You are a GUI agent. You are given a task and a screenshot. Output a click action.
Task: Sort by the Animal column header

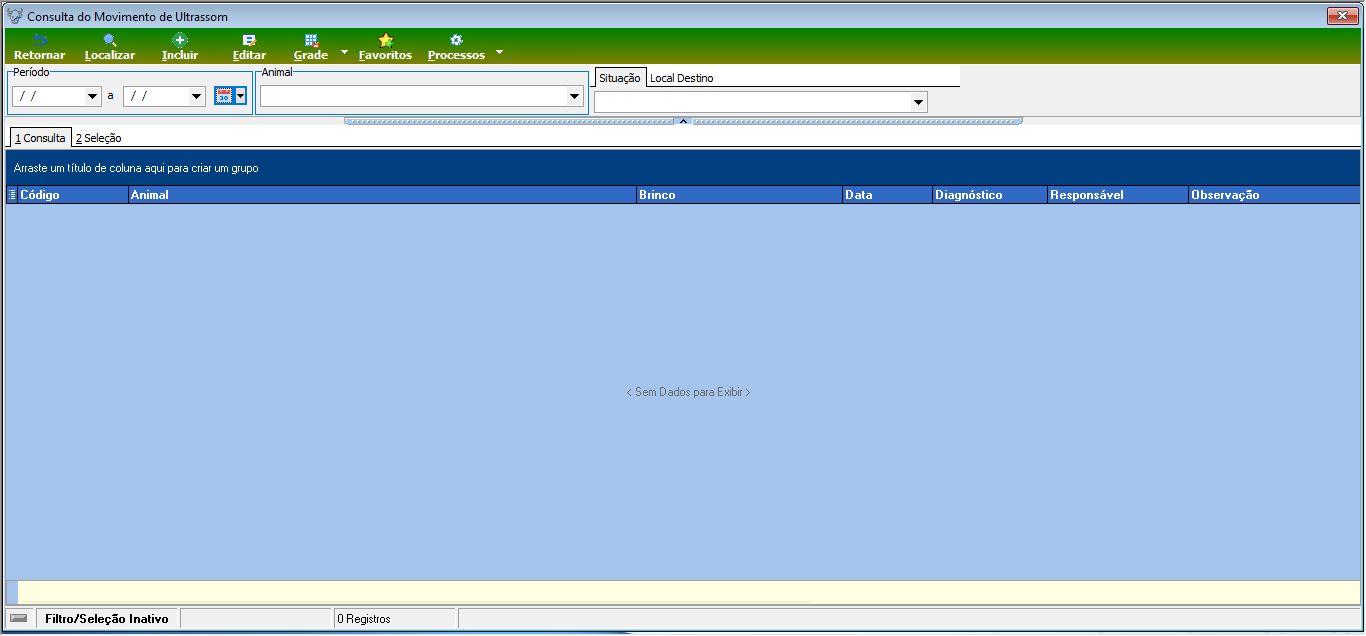382,195
